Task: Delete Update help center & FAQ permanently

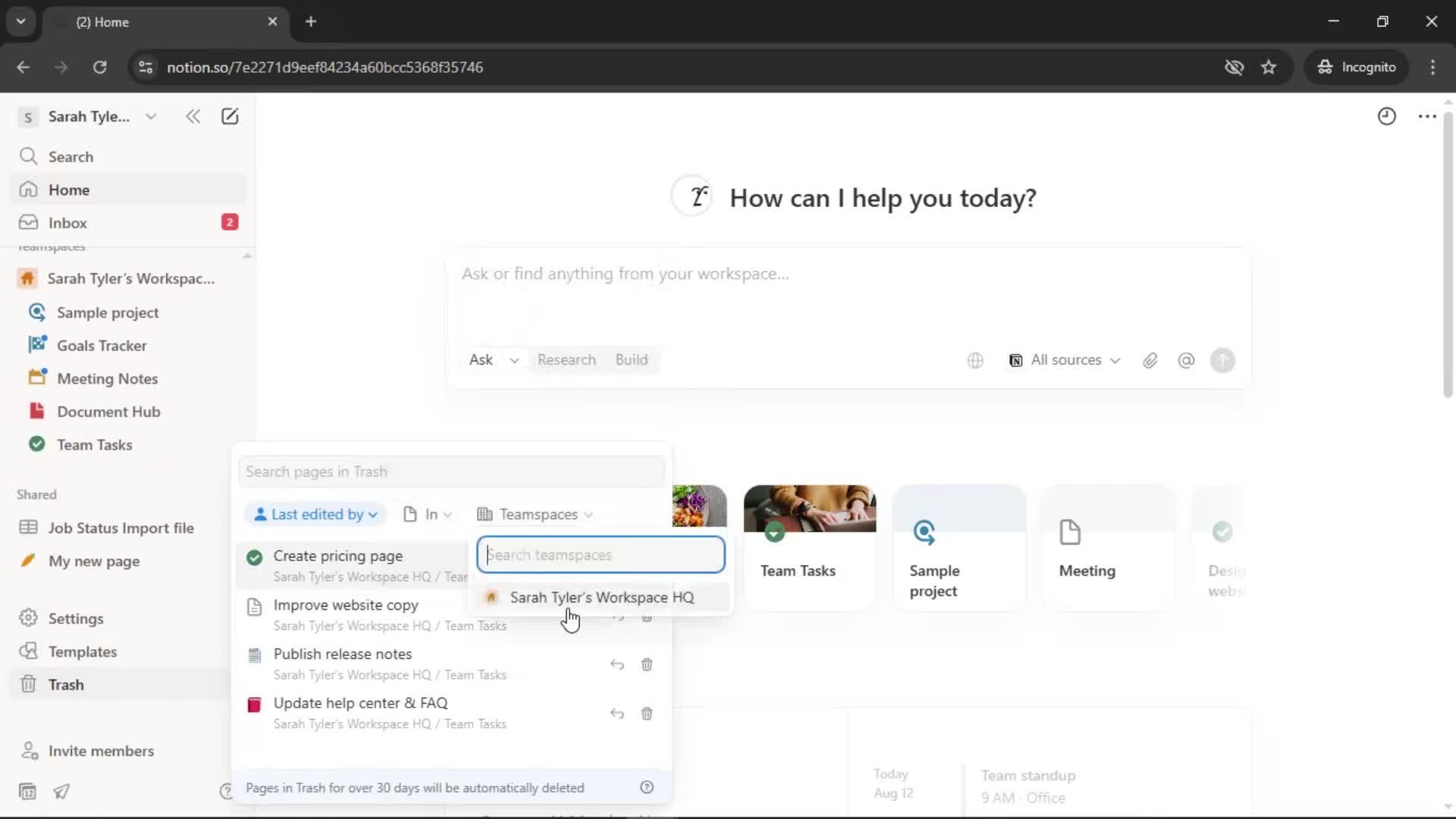Action: click(x=647, y=714)
